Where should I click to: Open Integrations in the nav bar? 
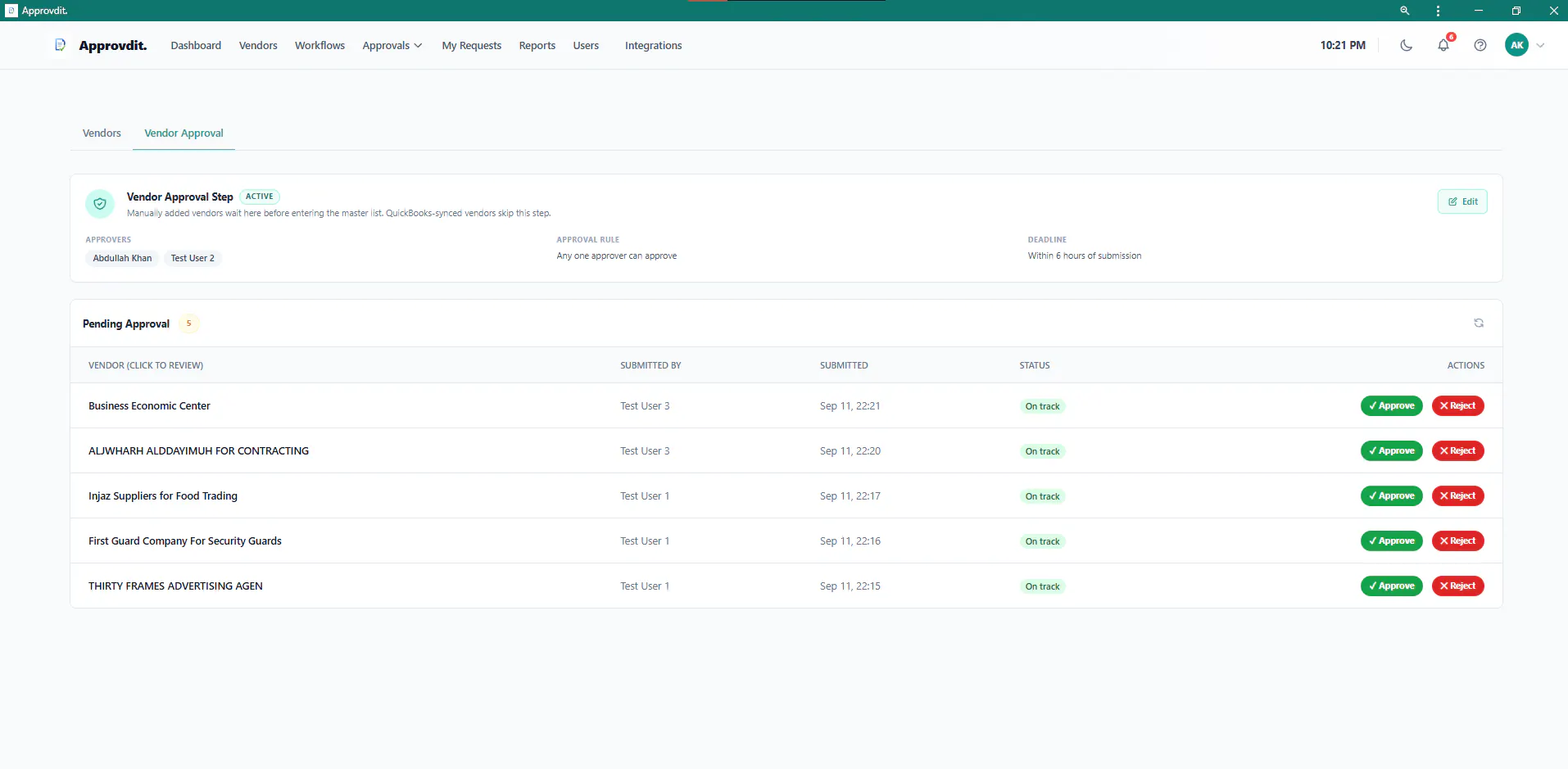tap(653, 45)
